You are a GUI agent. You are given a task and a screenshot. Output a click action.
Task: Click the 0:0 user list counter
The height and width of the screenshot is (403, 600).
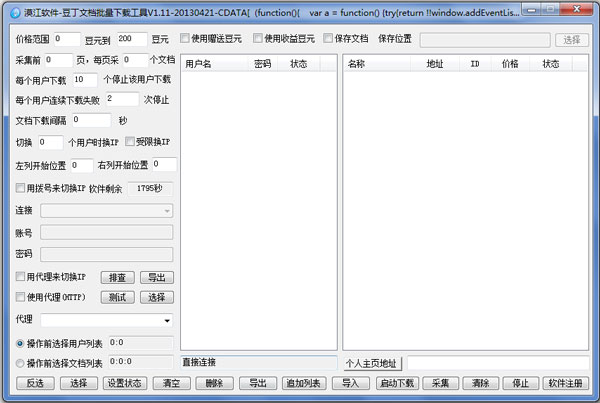pyautogui.click(x=140, y=343)
